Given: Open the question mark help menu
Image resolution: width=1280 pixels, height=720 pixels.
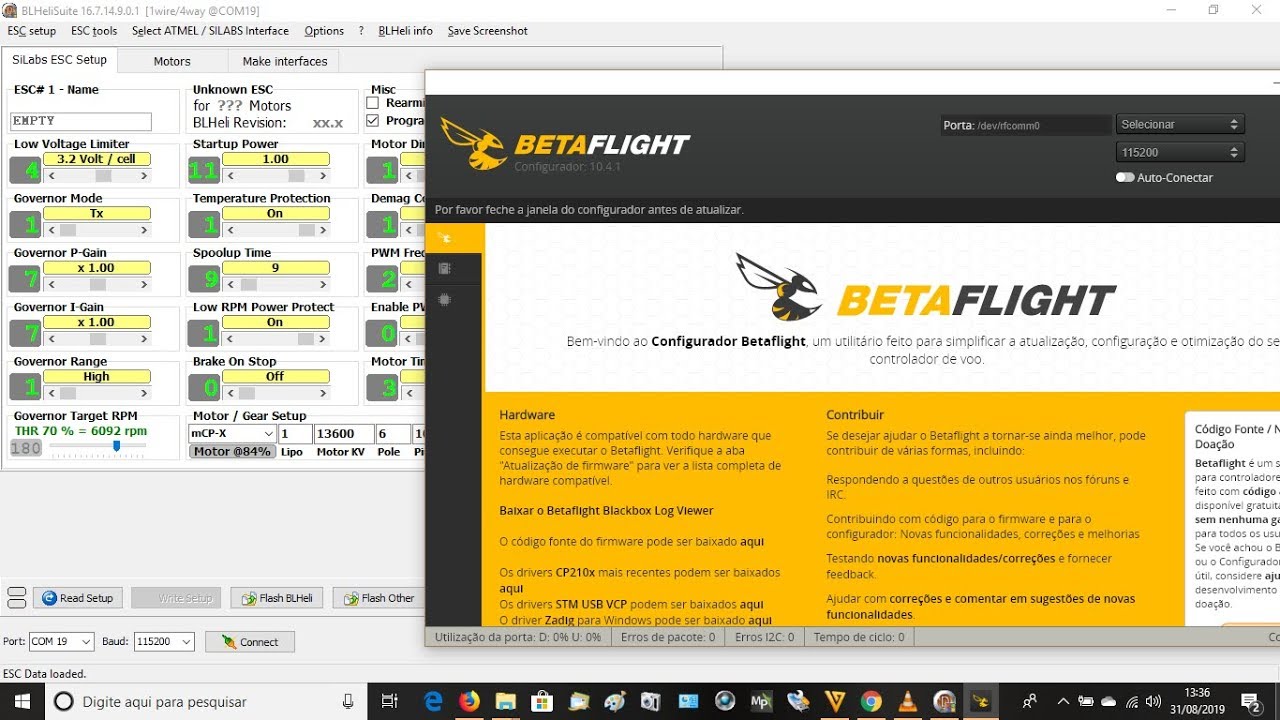Looking at the screenshot, I should coord(361,31).
